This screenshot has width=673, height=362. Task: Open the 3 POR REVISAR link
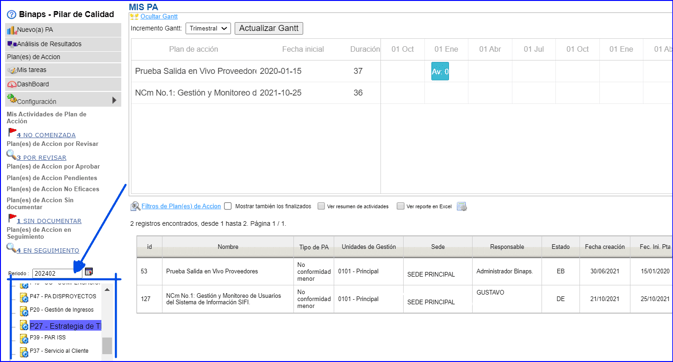pos(42,158)
